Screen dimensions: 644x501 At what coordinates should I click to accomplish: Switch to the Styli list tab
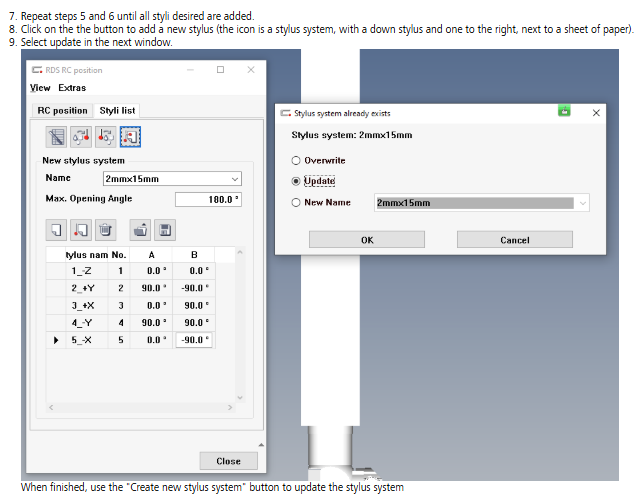117,110
